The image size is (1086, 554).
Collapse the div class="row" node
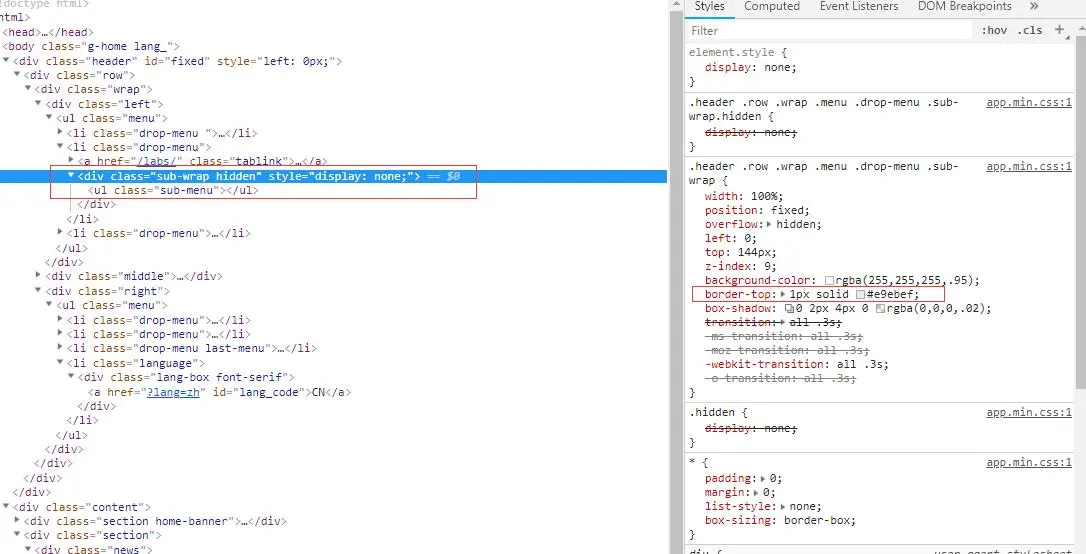pos(17,75)
